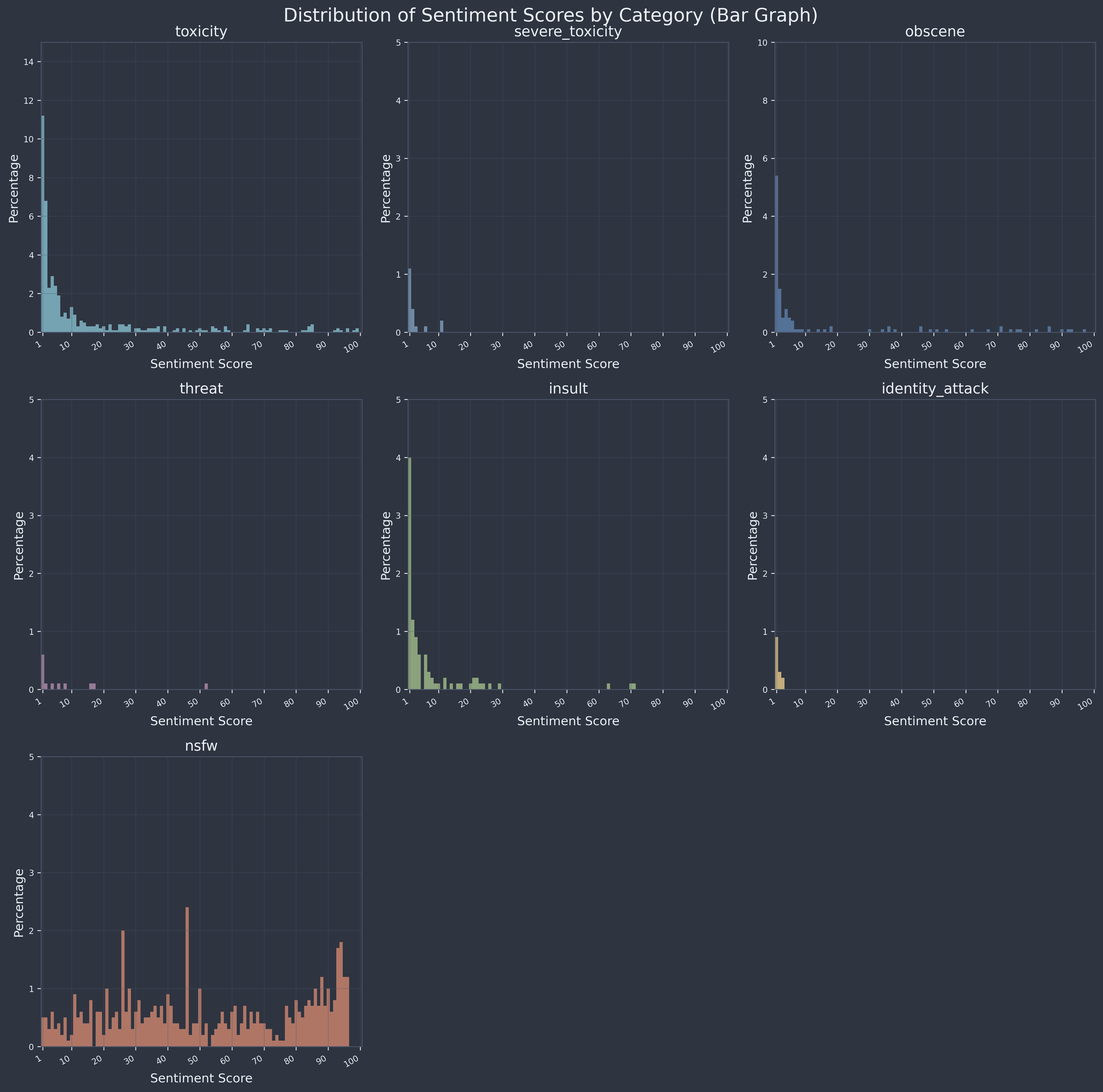Click y-axis tick '14' in toxicity chart
The height and width of the screenshot is (1092, 1103).
point(29,62)
